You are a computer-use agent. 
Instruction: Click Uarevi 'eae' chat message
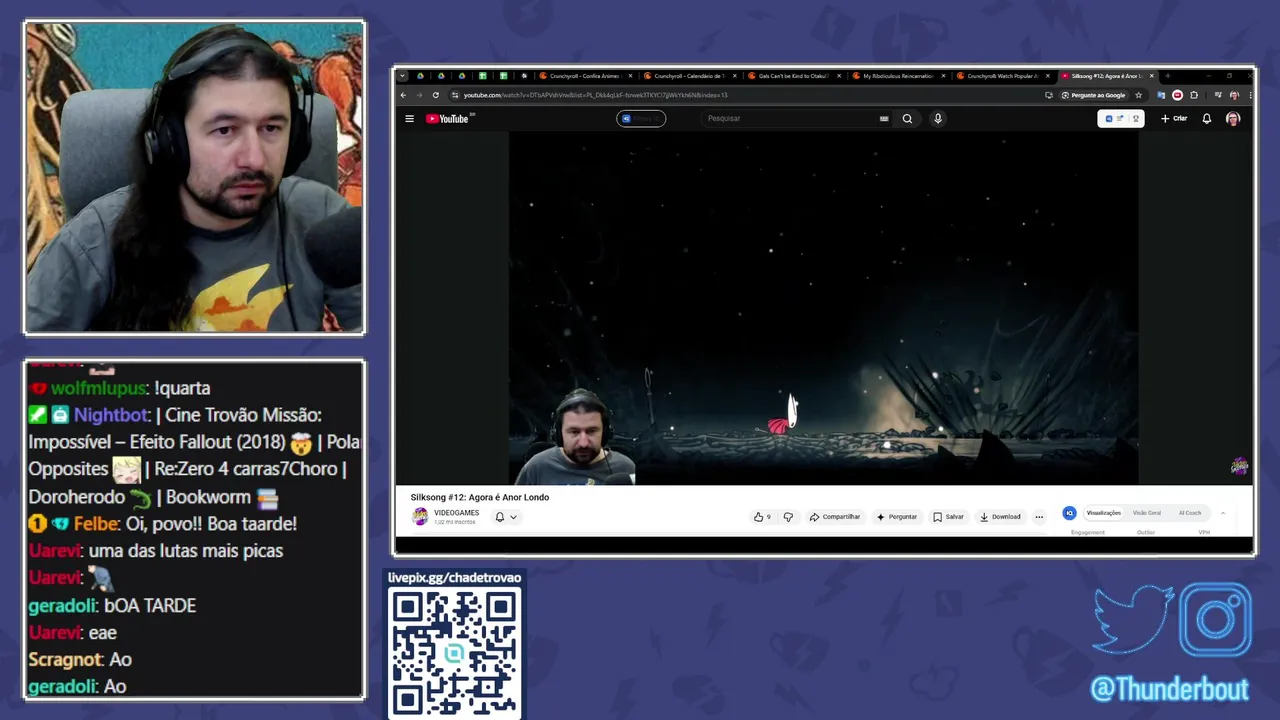pos(73,633)
